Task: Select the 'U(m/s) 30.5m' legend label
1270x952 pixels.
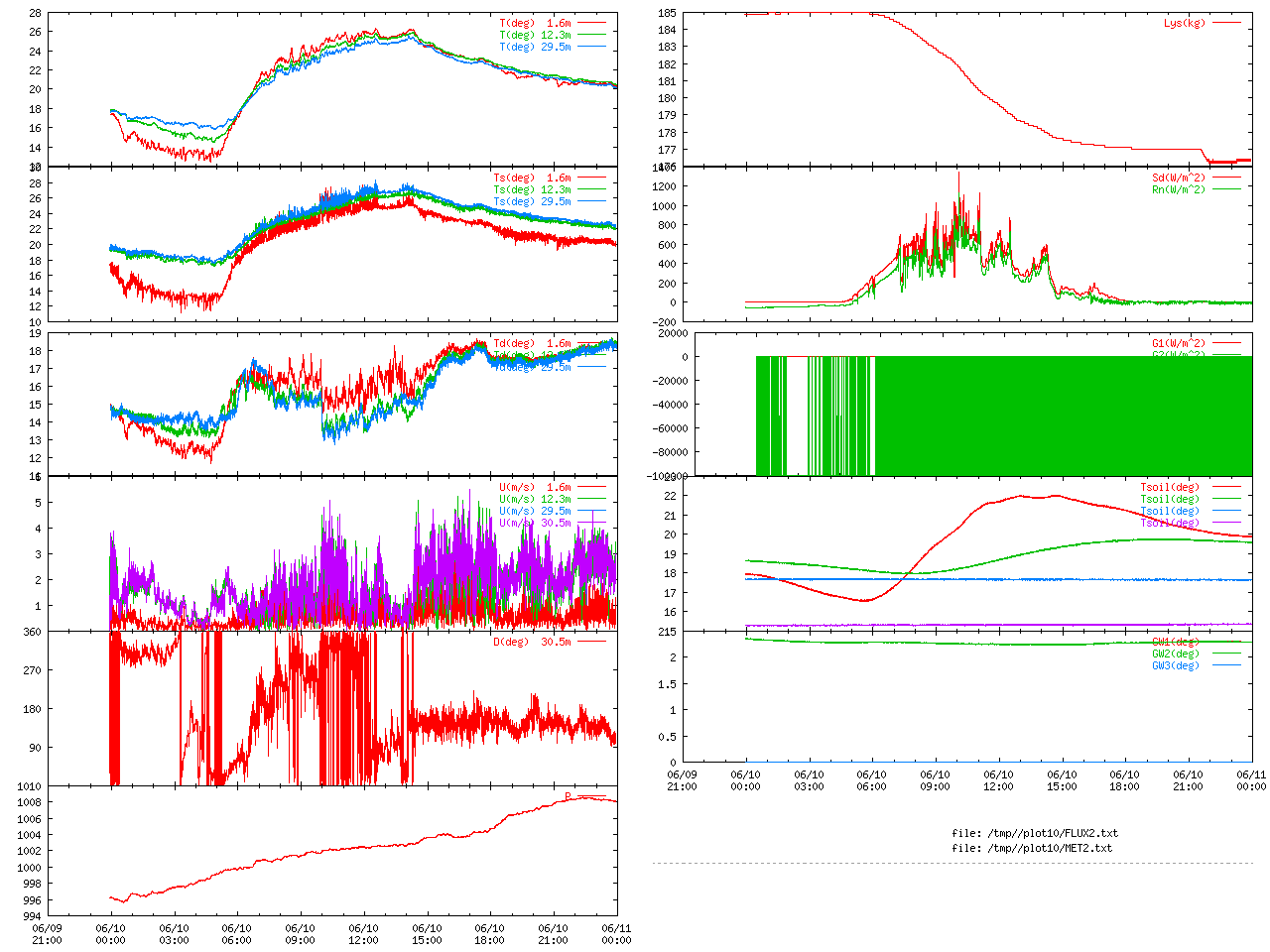Action: [x=536, y=524]
